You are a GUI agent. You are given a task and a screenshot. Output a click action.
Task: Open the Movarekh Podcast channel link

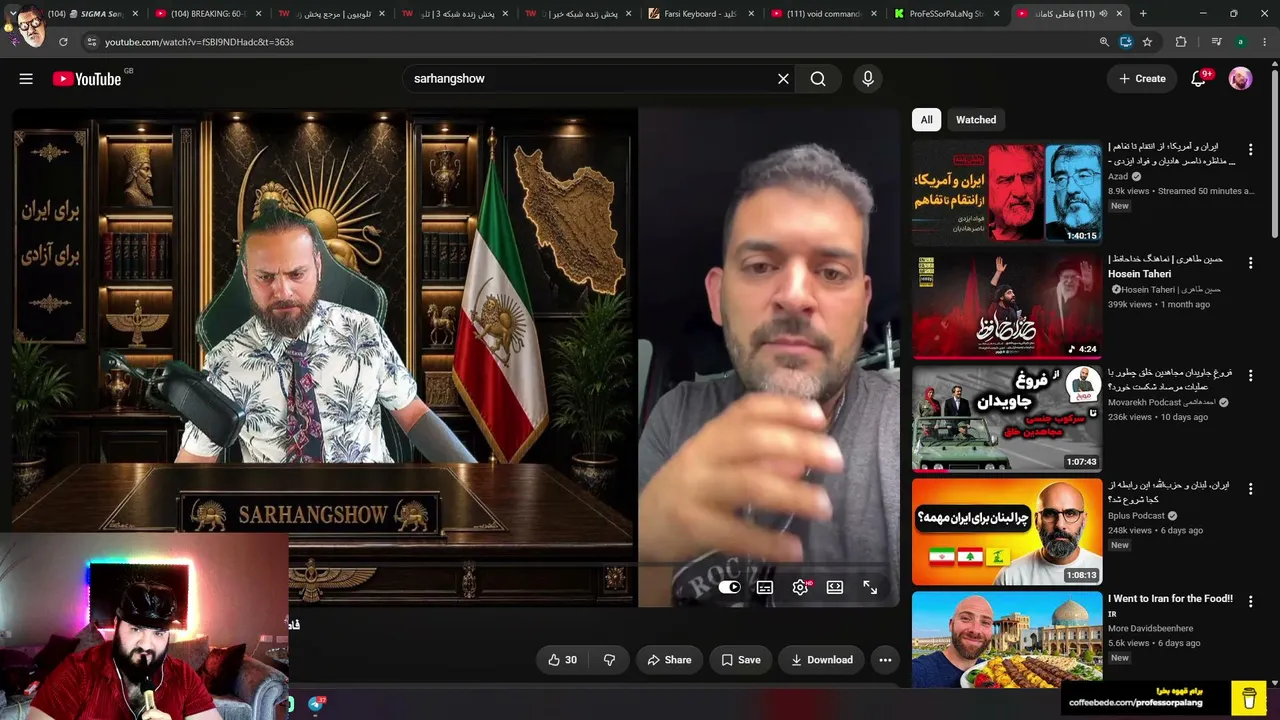coord(1161,402)
